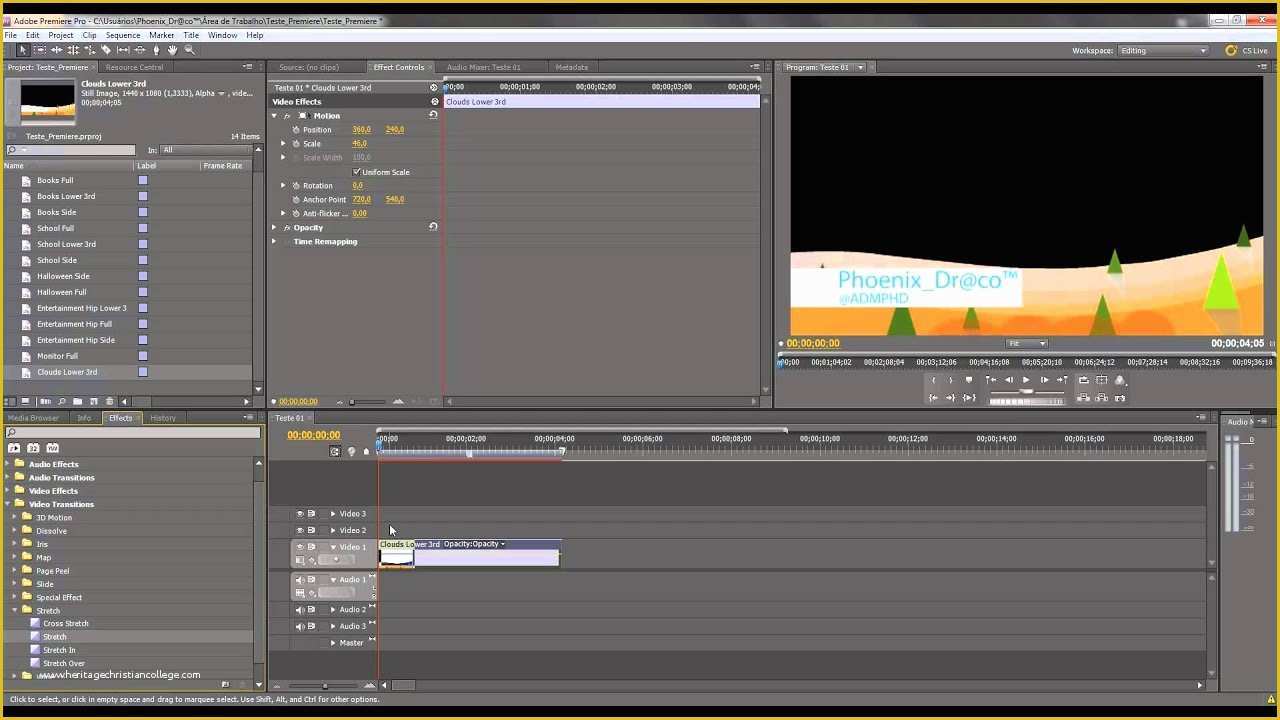Select the Rolling Edit tool

coord(73,50)
